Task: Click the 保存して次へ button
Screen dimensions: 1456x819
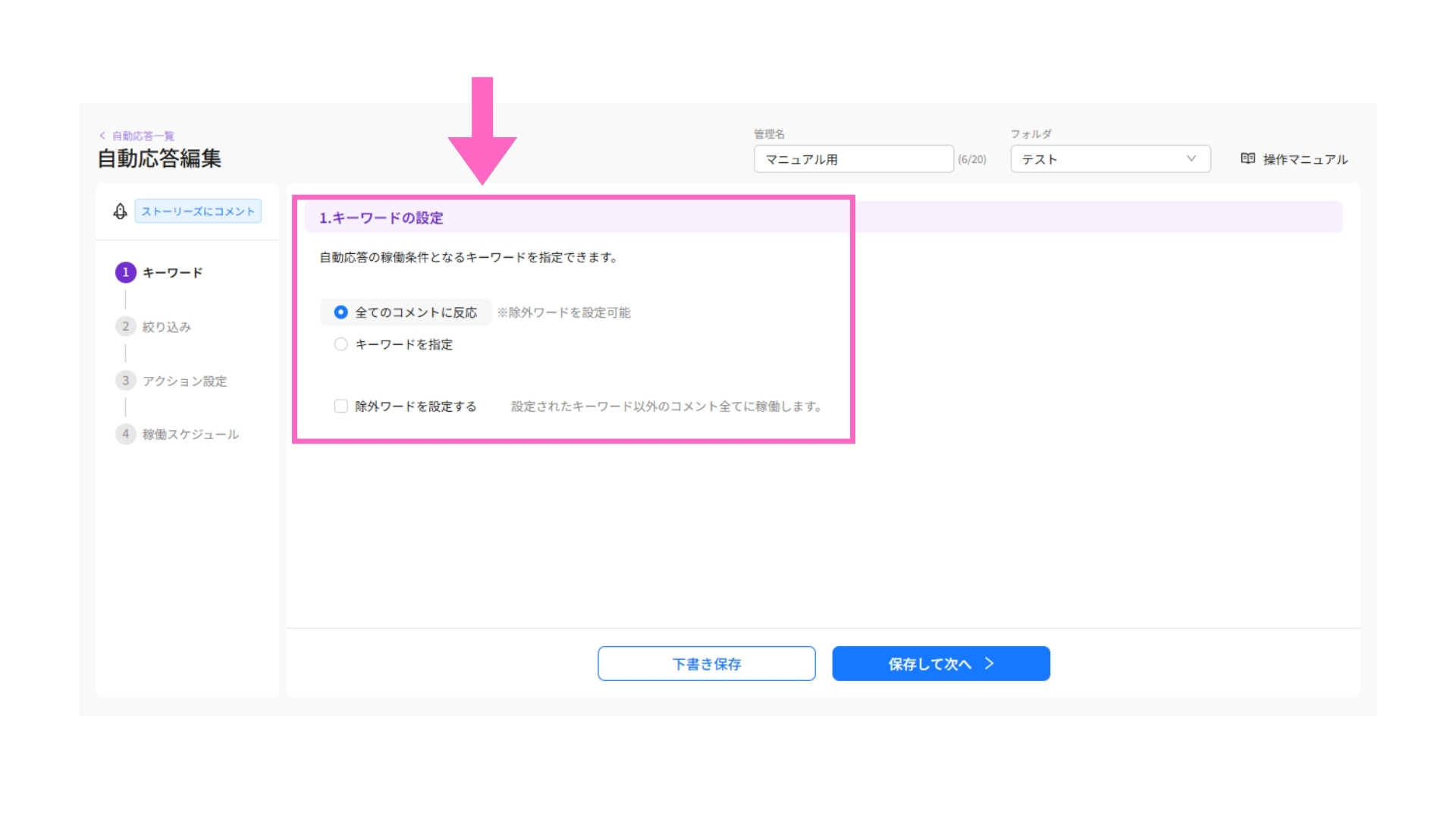Action: click(x=941, y=664)
